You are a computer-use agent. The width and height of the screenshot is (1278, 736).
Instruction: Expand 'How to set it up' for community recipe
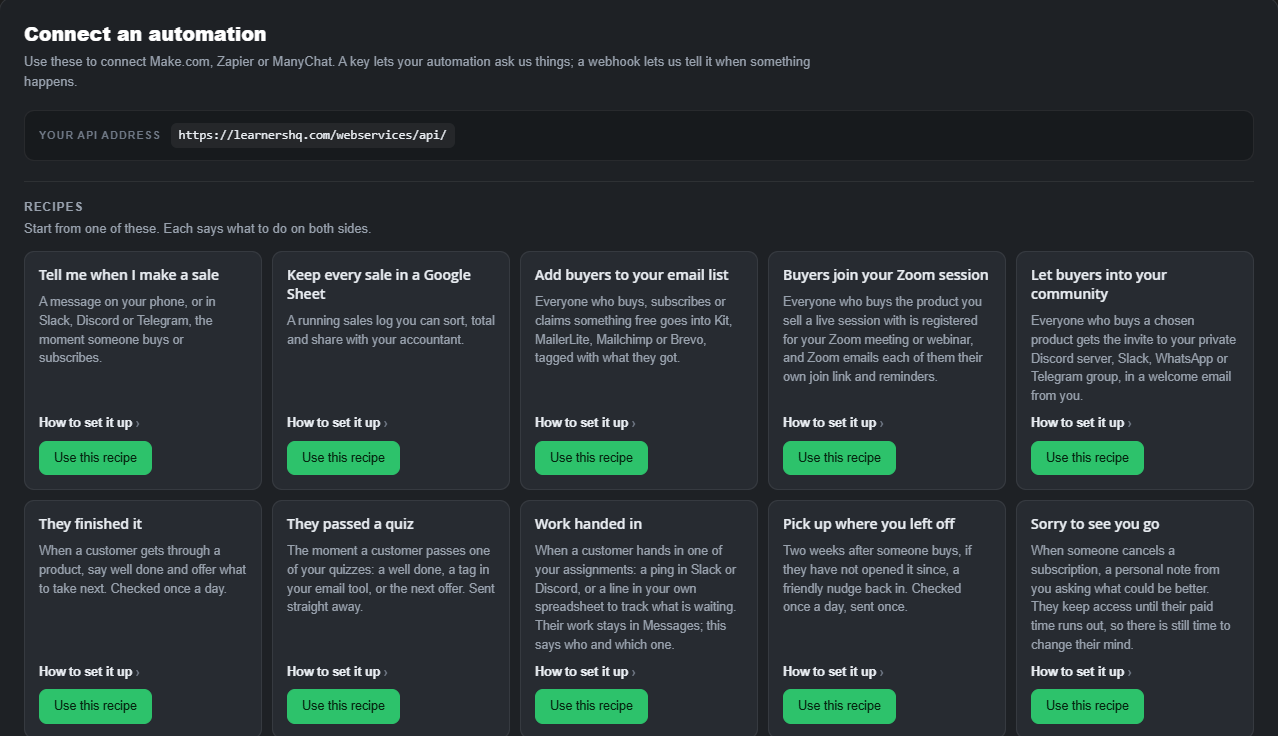point(1081,423)
